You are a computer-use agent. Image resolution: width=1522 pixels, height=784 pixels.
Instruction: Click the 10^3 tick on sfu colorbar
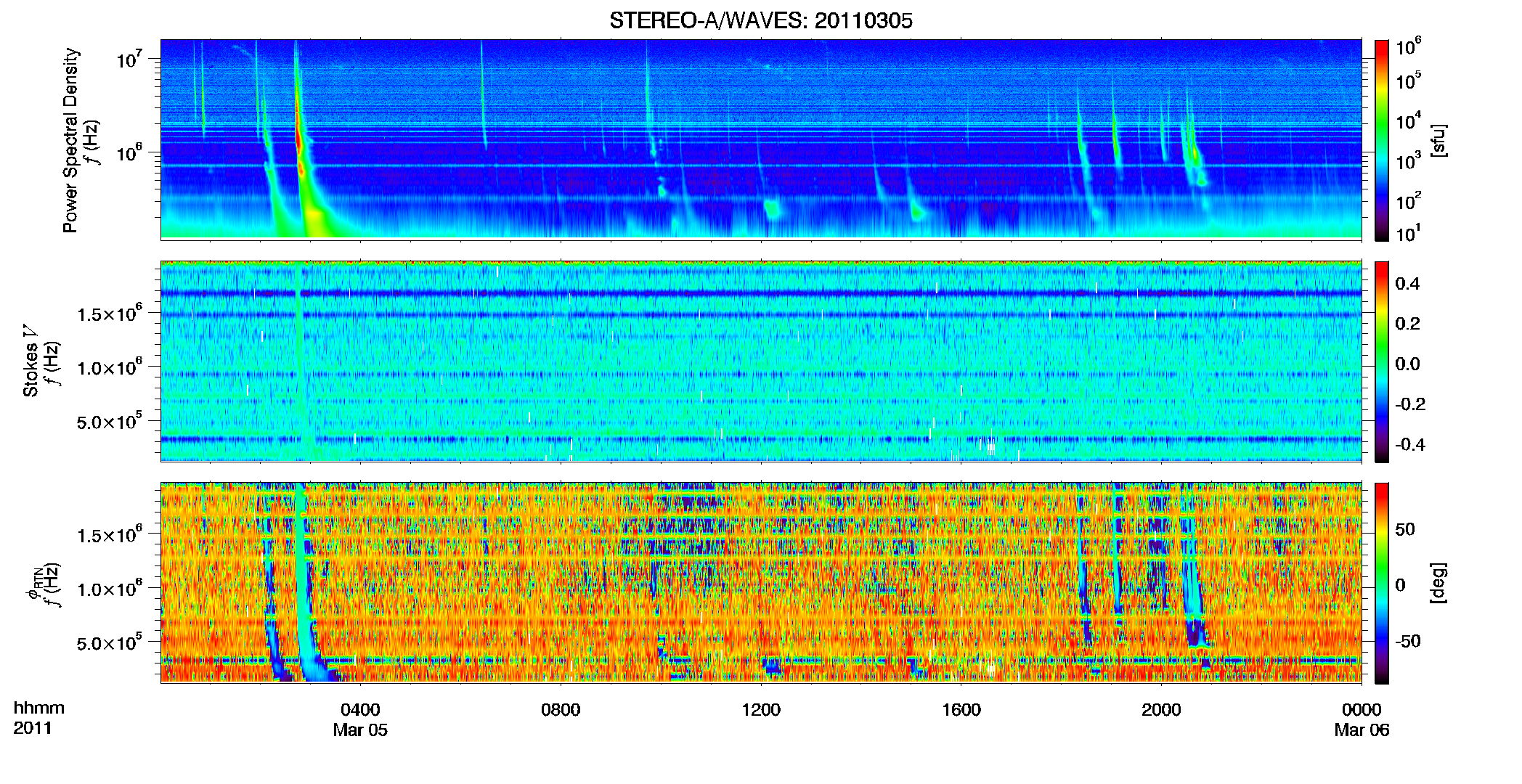tap(1408, 161)
